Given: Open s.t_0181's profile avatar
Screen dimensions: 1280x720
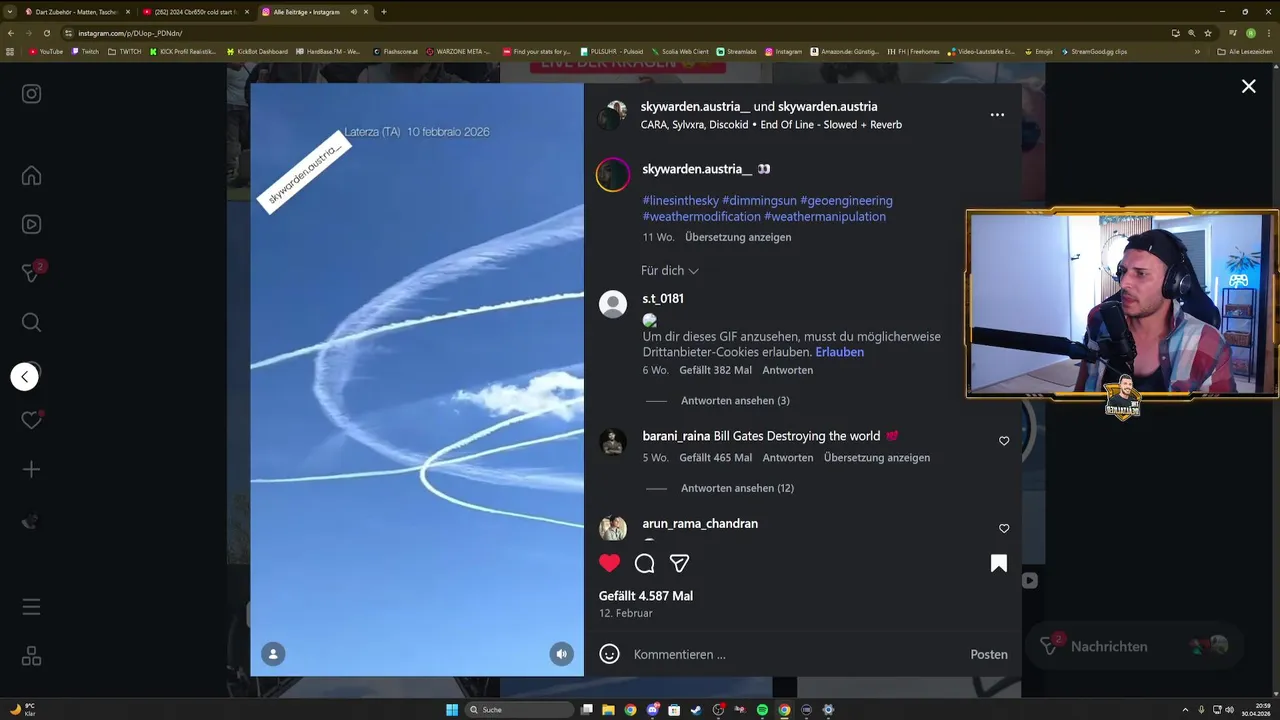Looking at the screenshot, I should coord(613,304).
